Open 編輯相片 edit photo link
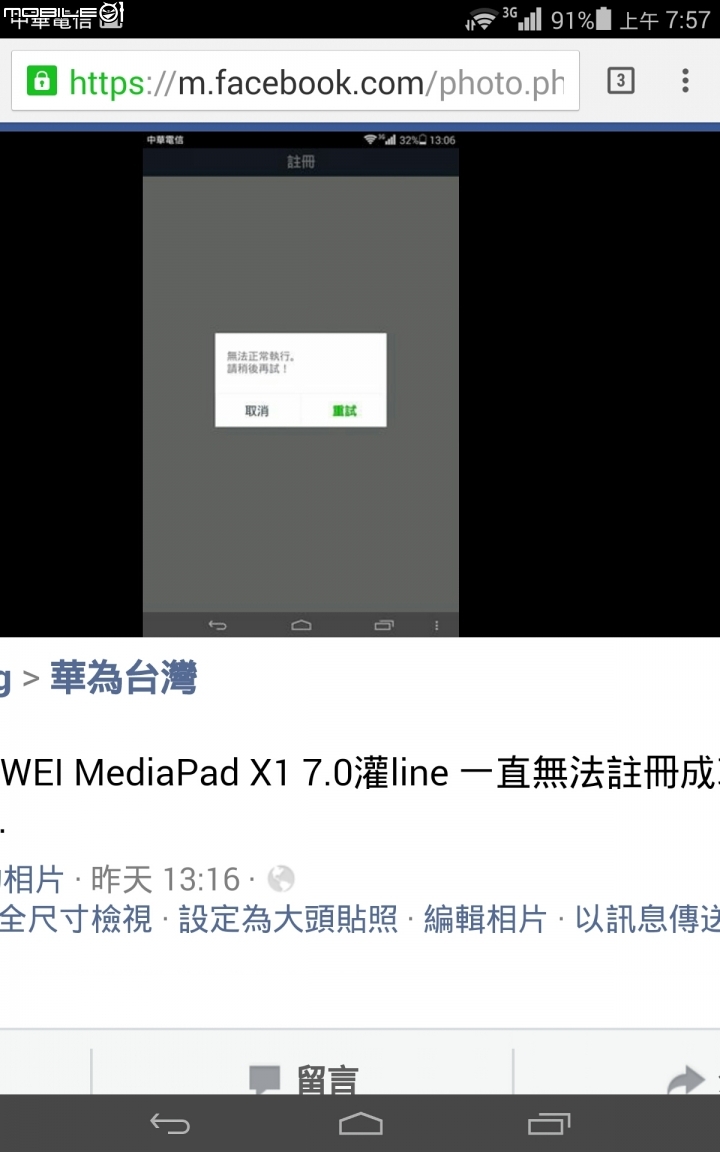The height and width of the screenshot is (1152, 720). (x=486, y=918)
